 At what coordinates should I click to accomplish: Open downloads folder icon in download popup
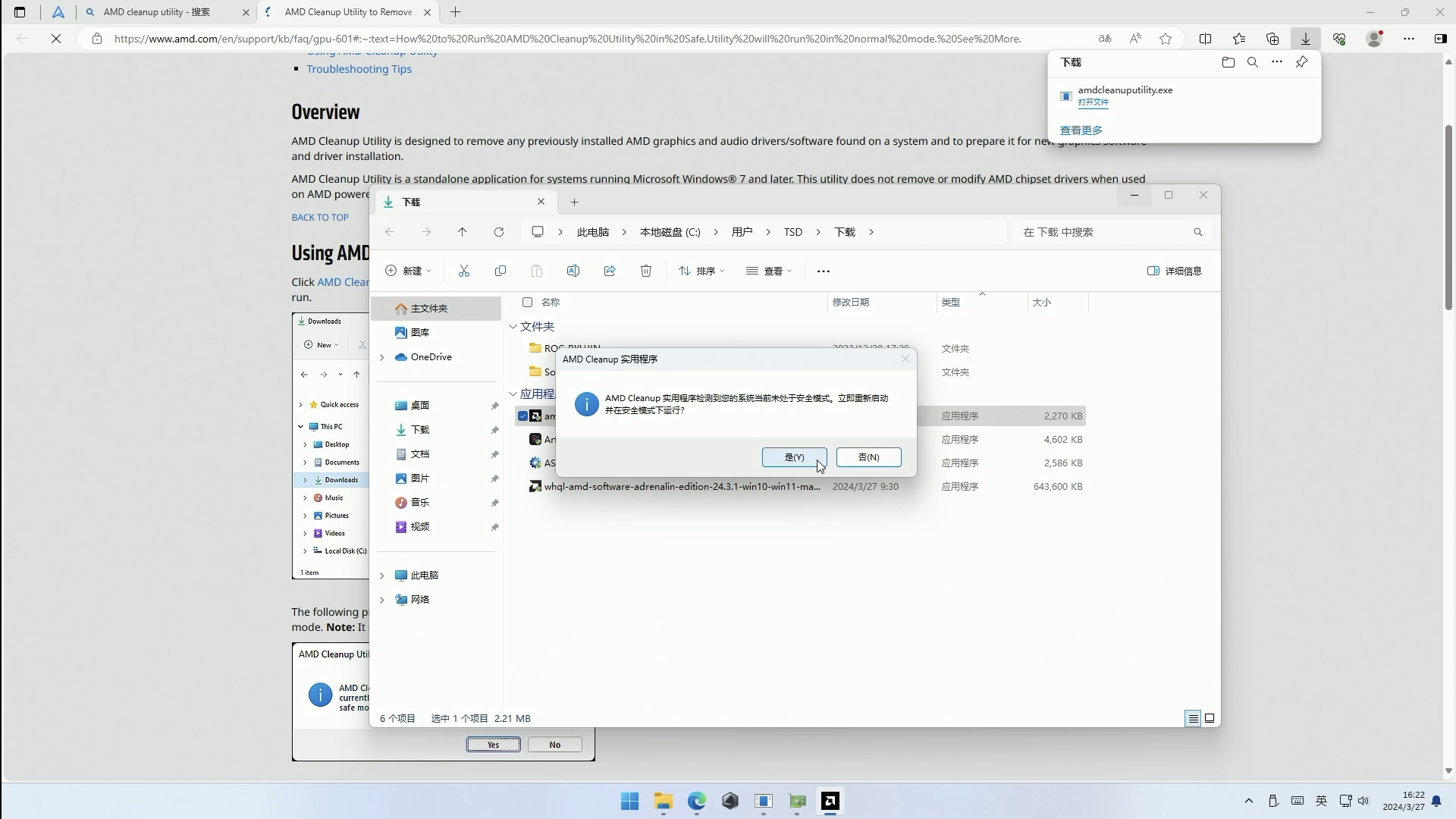pos(1227,62)
